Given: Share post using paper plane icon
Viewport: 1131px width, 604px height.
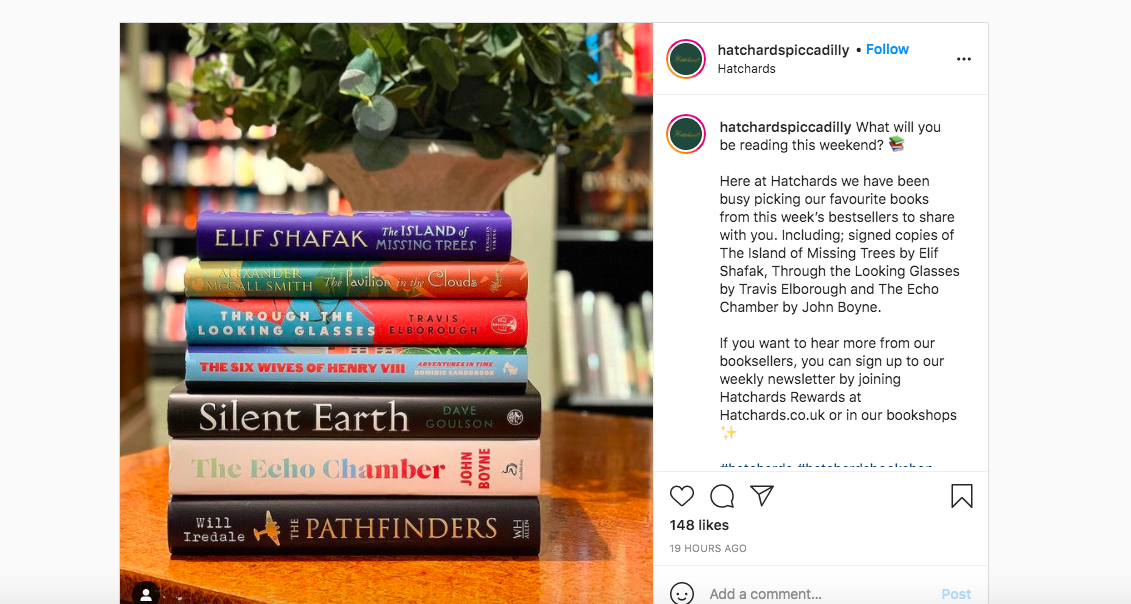Looking at the screenshot, I should (x=762, y=495).
